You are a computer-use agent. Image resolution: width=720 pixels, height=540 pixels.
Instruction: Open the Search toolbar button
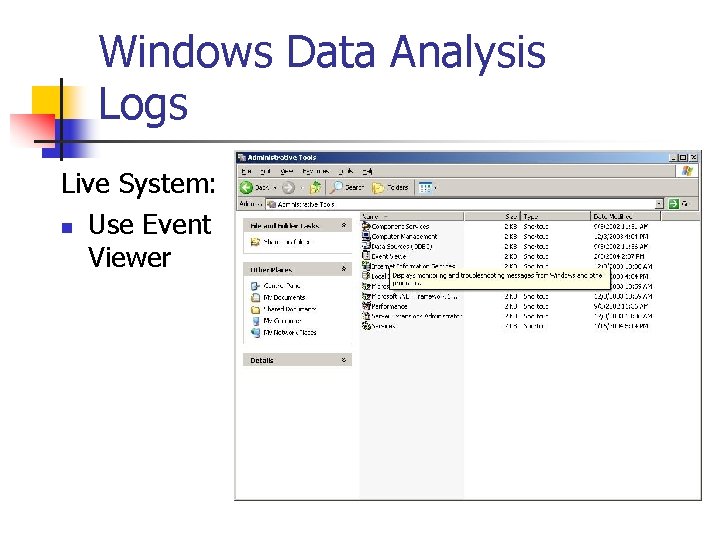tap(348, 187)
